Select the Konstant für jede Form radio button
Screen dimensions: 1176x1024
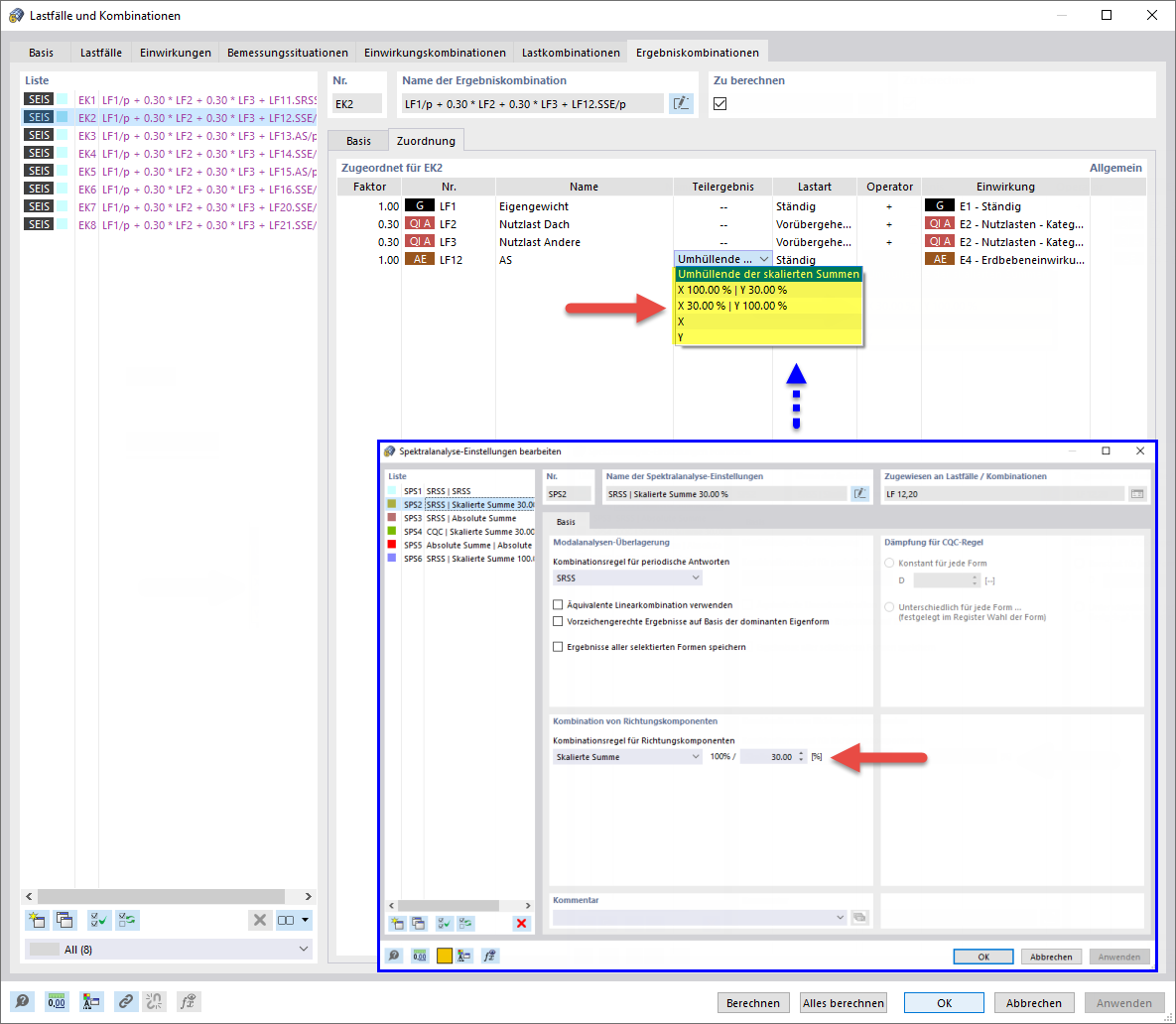pyautogui.click(x=889, y=563)
